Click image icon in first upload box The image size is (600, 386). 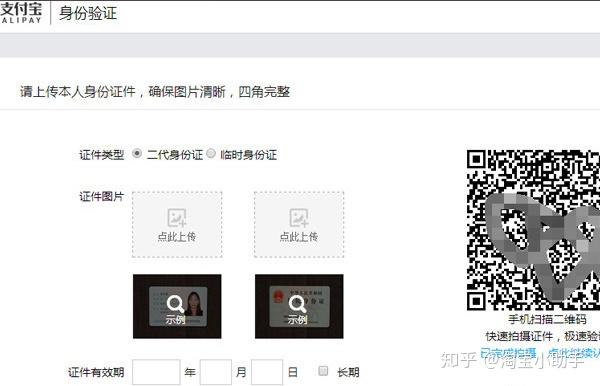(177, 218)
